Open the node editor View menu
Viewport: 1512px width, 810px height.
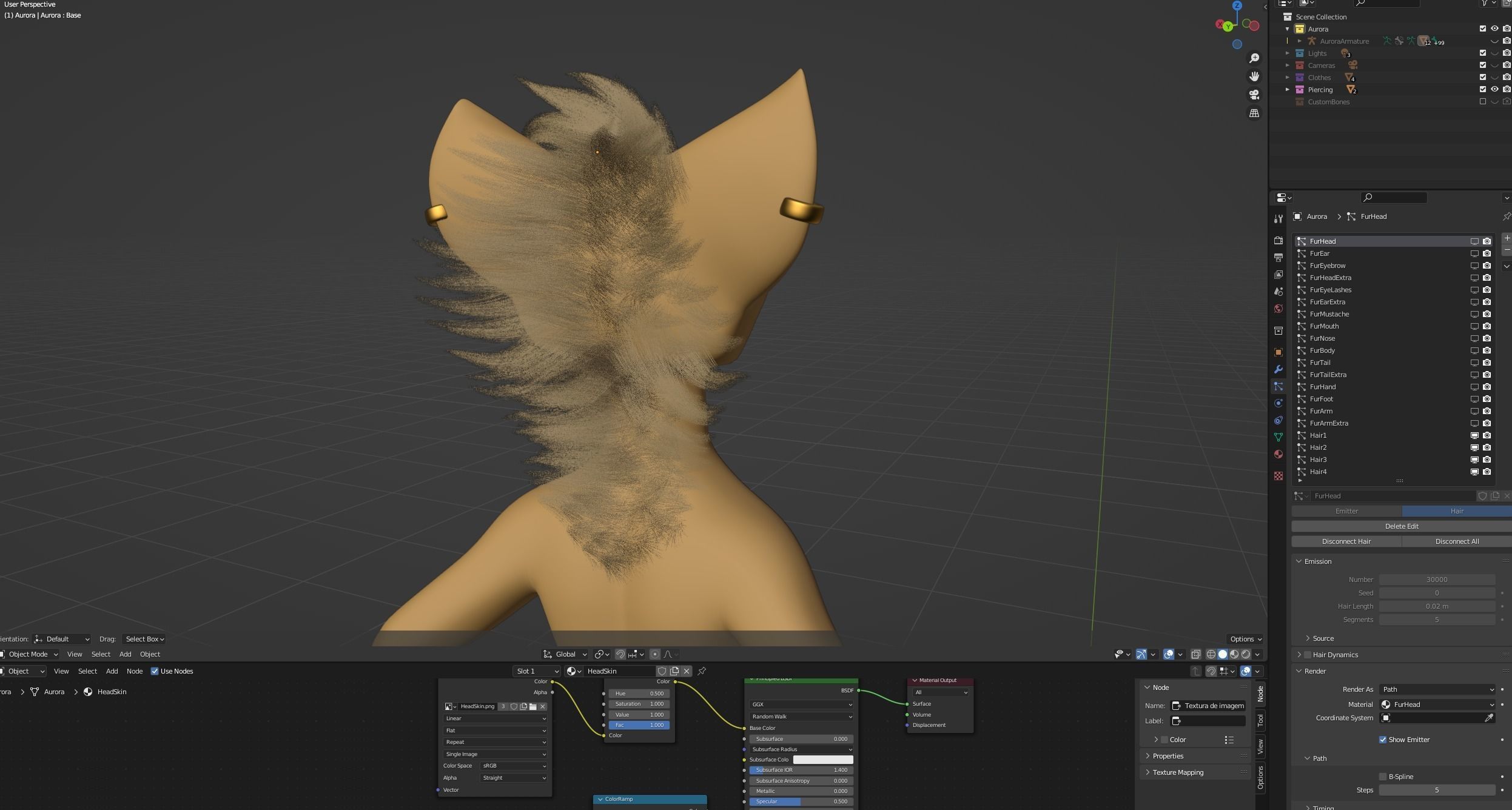(x=61, y=671)
